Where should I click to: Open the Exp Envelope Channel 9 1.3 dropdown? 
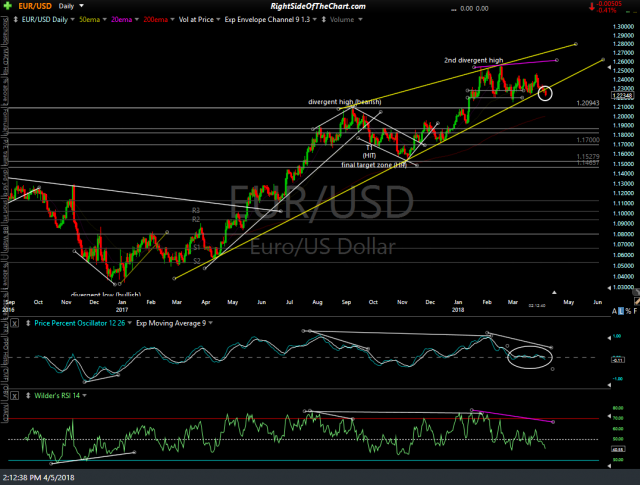click(315, 20)
